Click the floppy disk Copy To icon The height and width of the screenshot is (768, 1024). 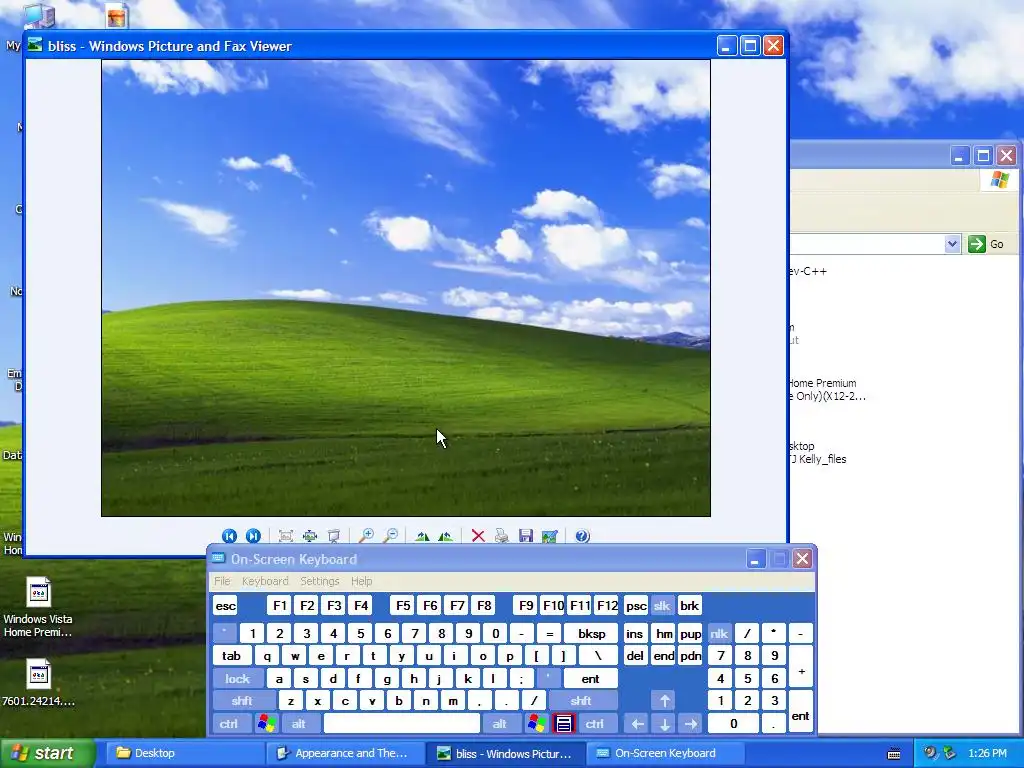point(526,536)
